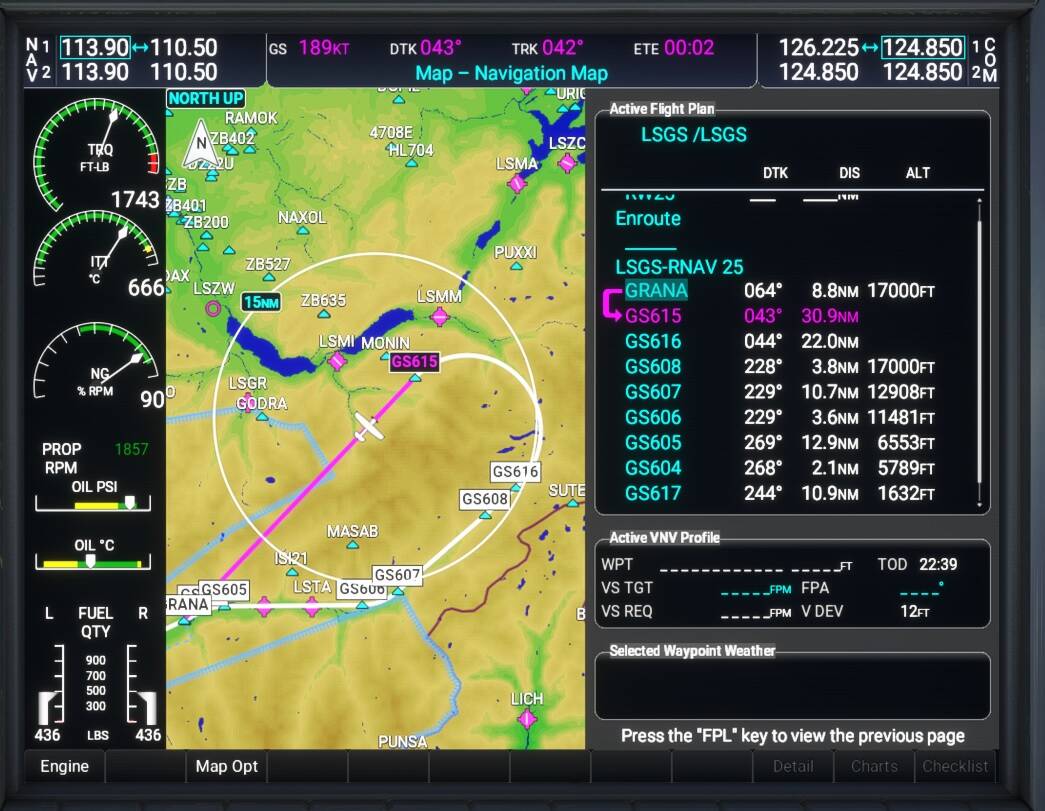This screenshot has height=811, width=1045.
Task: Click the V DEV 12FT value
Action: (x=914, y=611)
